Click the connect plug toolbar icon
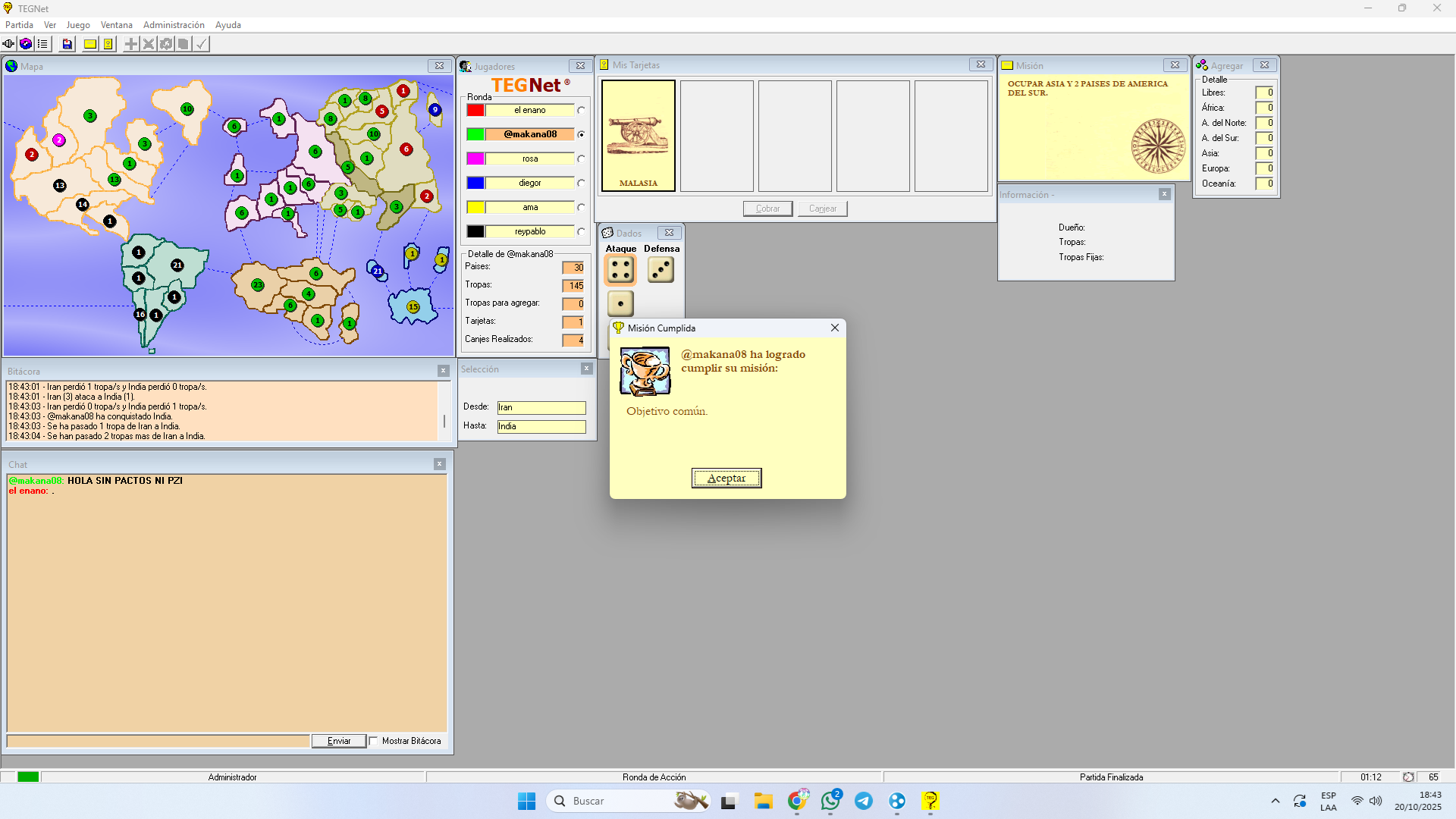The height and width of the screenshot is (819, 1456). (x=8, y=44)
